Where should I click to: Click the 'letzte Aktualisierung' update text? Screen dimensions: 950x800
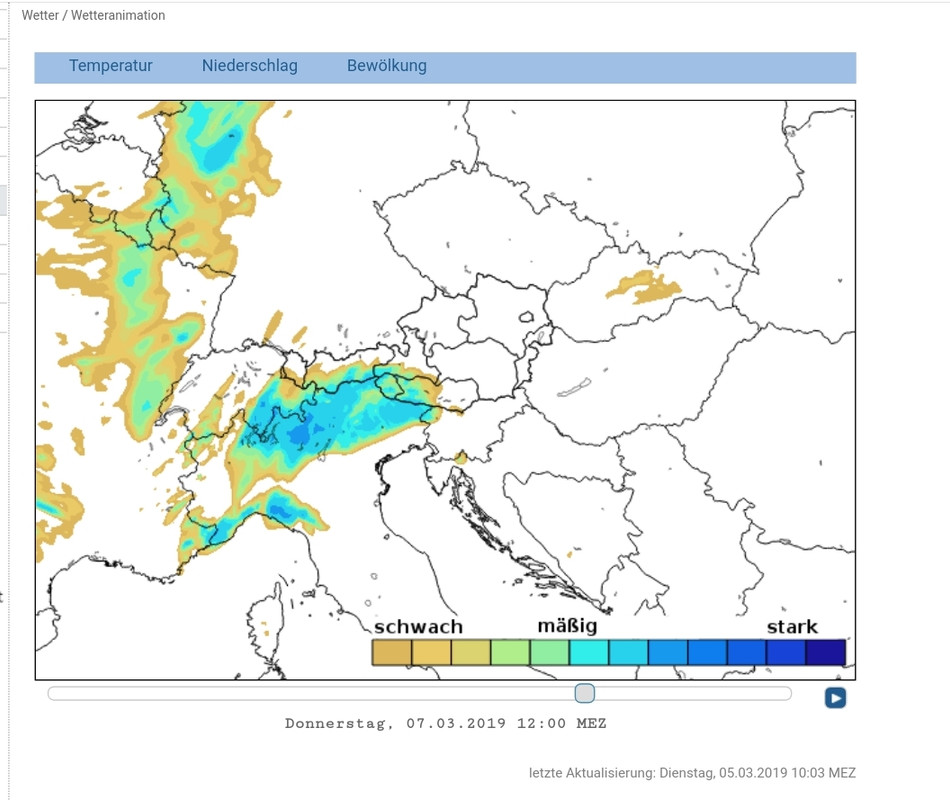pyautogui.click(x=692, y=773)
